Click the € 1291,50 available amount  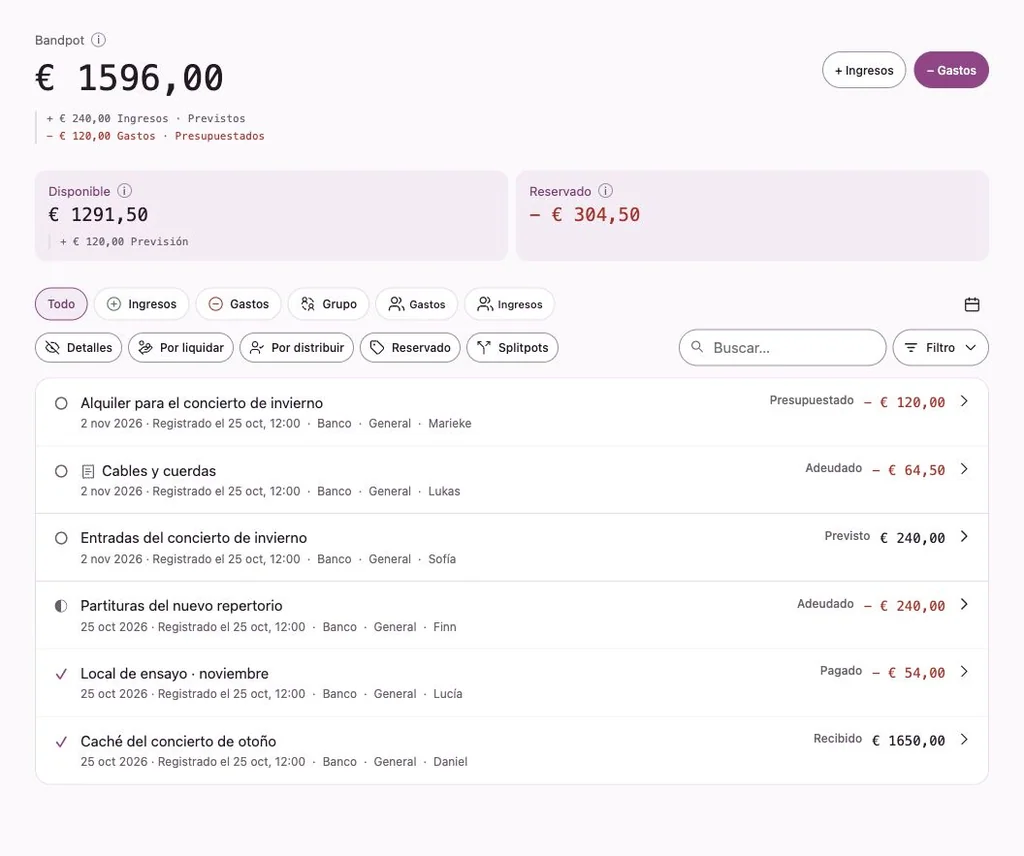[99, 215]
